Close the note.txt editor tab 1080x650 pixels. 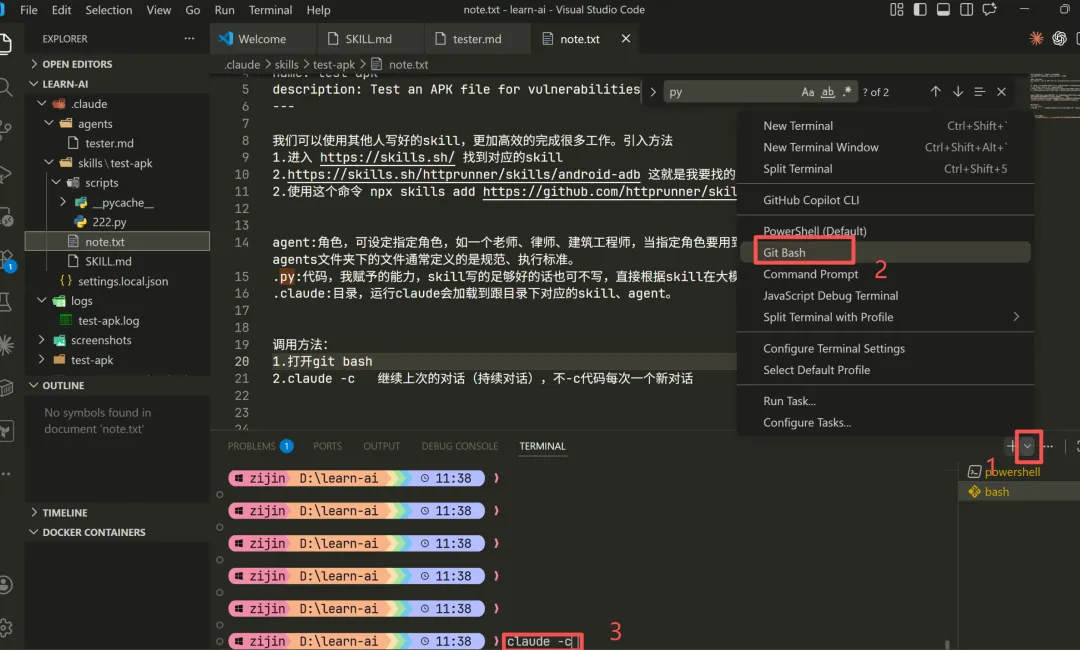[x=625, y=39]
